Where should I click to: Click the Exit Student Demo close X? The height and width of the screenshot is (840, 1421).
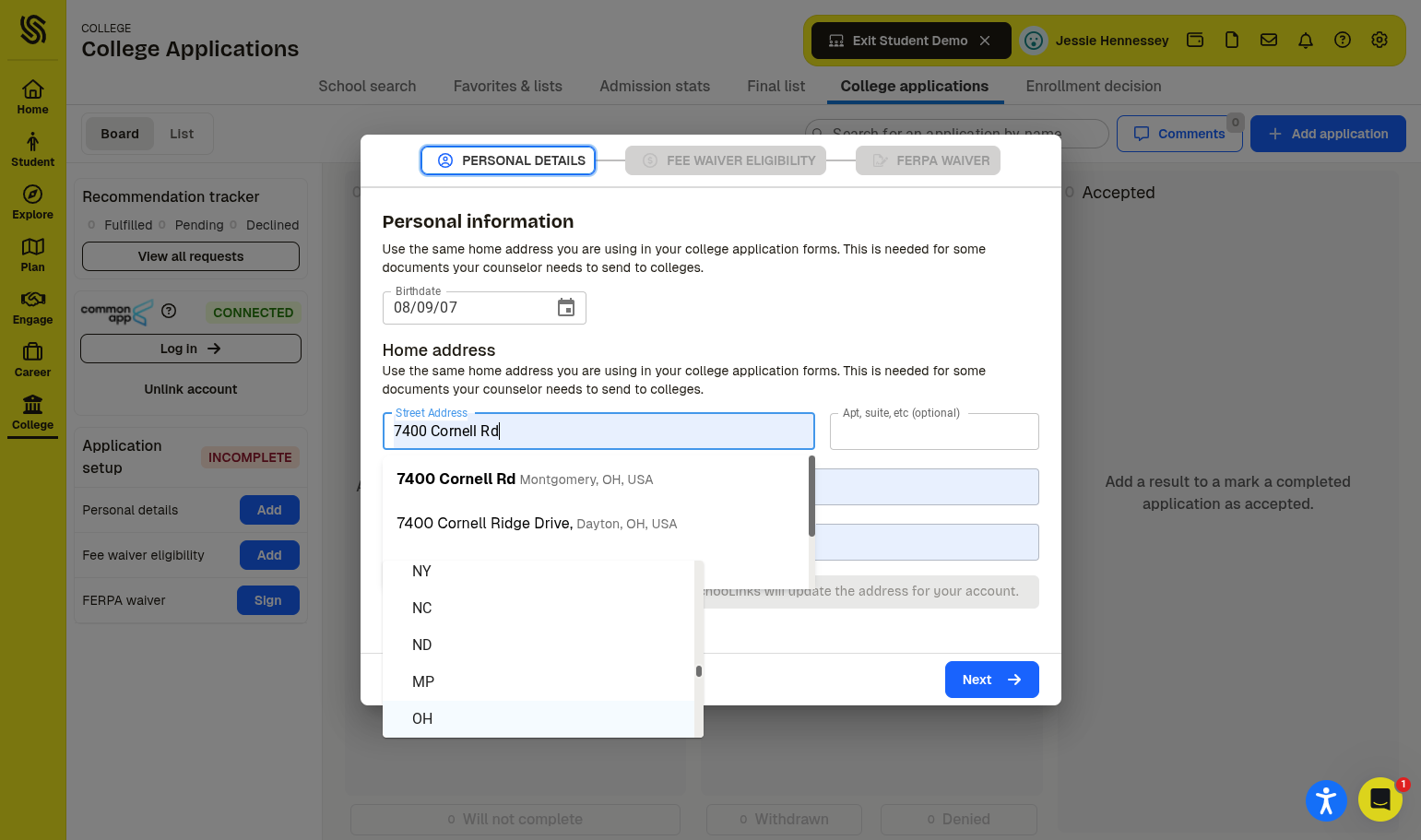tap(985, 41)
